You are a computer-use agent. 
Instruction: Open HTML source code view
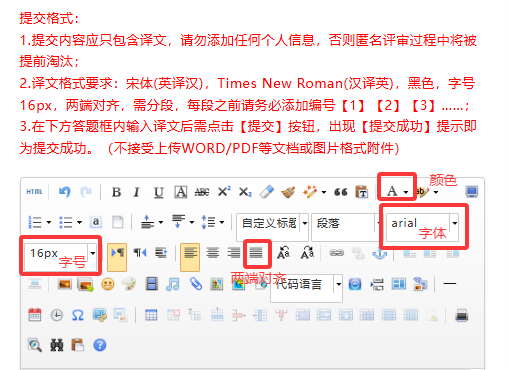(34, 192)
